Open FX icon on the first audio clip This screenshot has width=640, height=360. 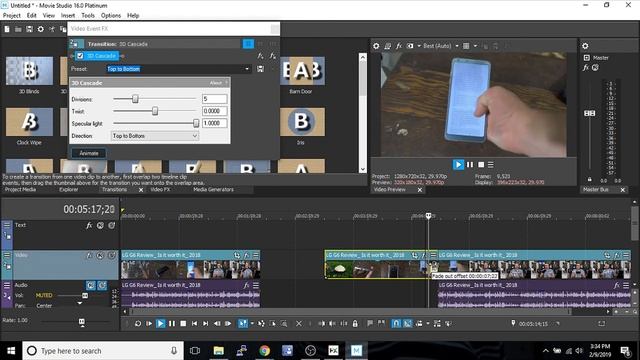pyautogui.click(x=247, y=285)
